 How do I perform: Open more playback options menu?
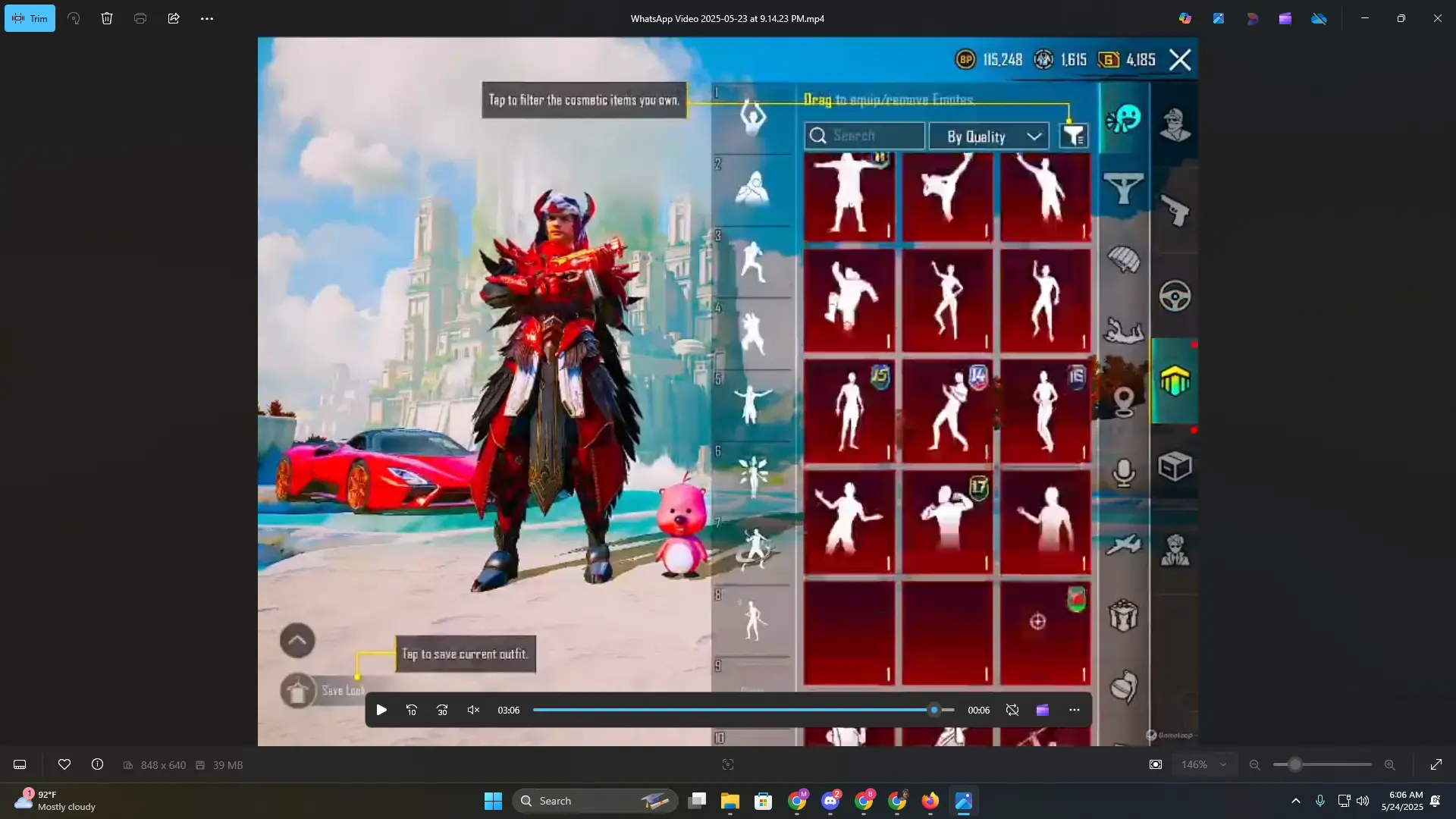tap(1075, 710)
